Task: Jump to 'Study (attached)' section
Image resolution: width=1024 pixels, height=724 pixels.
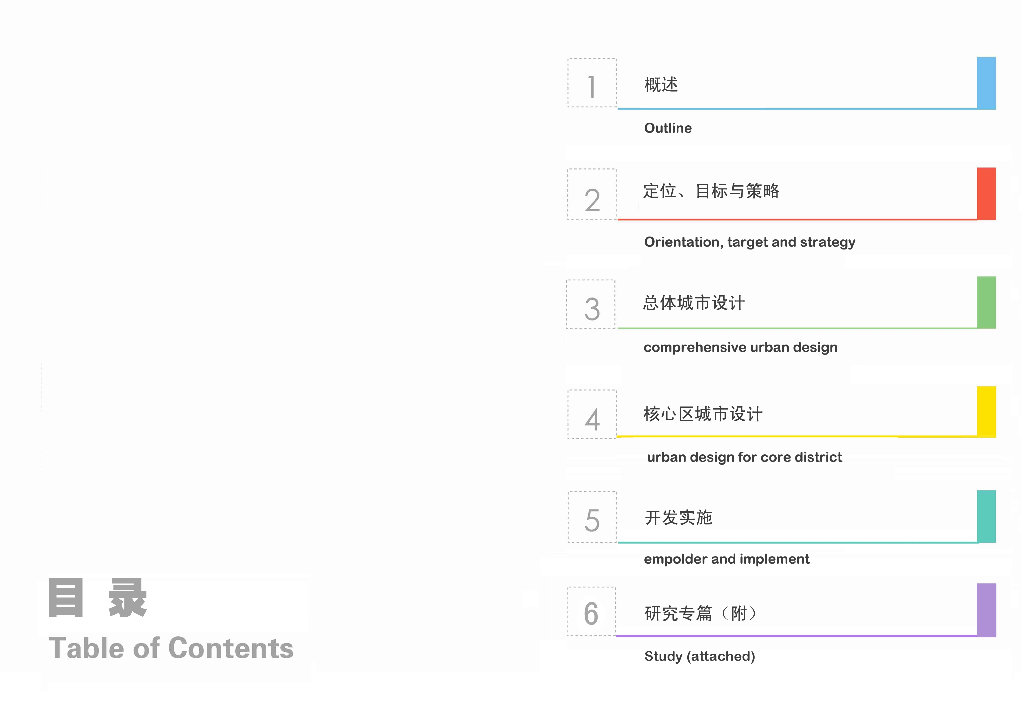Action: coord(700,656)
